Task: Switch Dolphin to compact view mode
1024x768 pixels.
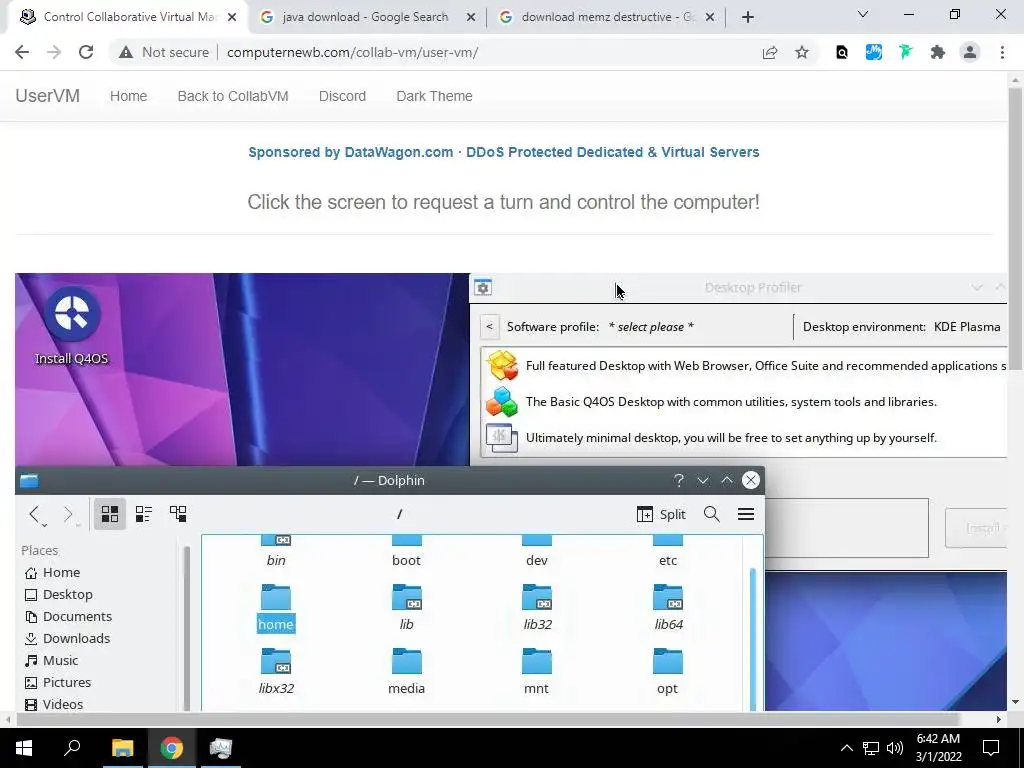Action: point(144,514)
